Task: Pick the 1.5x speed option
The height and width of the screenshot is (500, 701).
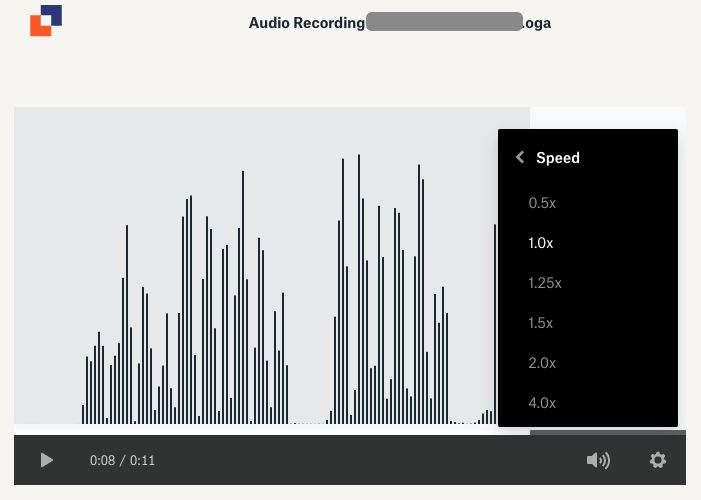Action: click(541, 323)
